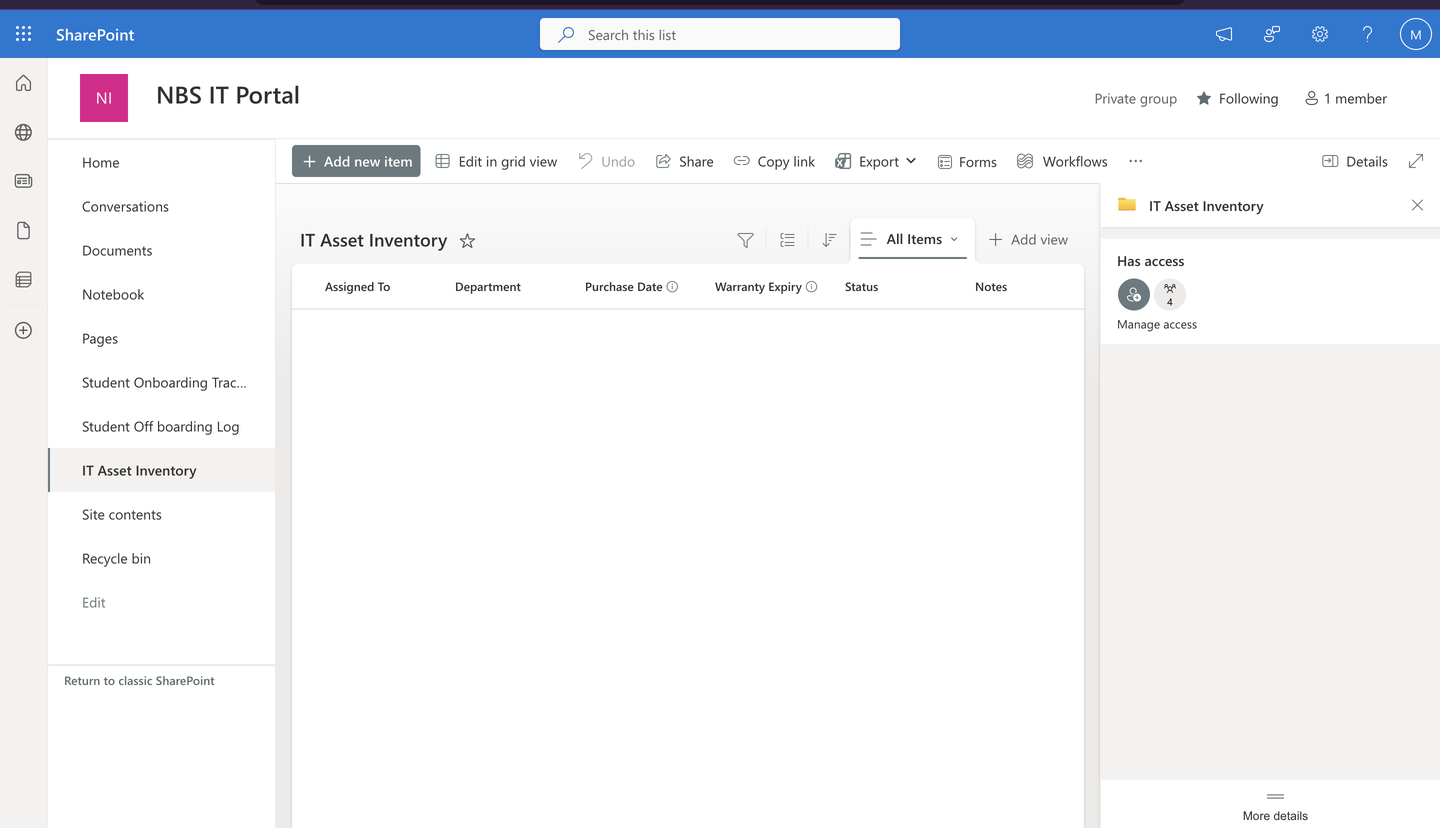1440x828 pixels.
Task: Click Return to classic SharePoint link
Action: pos(139,680)
